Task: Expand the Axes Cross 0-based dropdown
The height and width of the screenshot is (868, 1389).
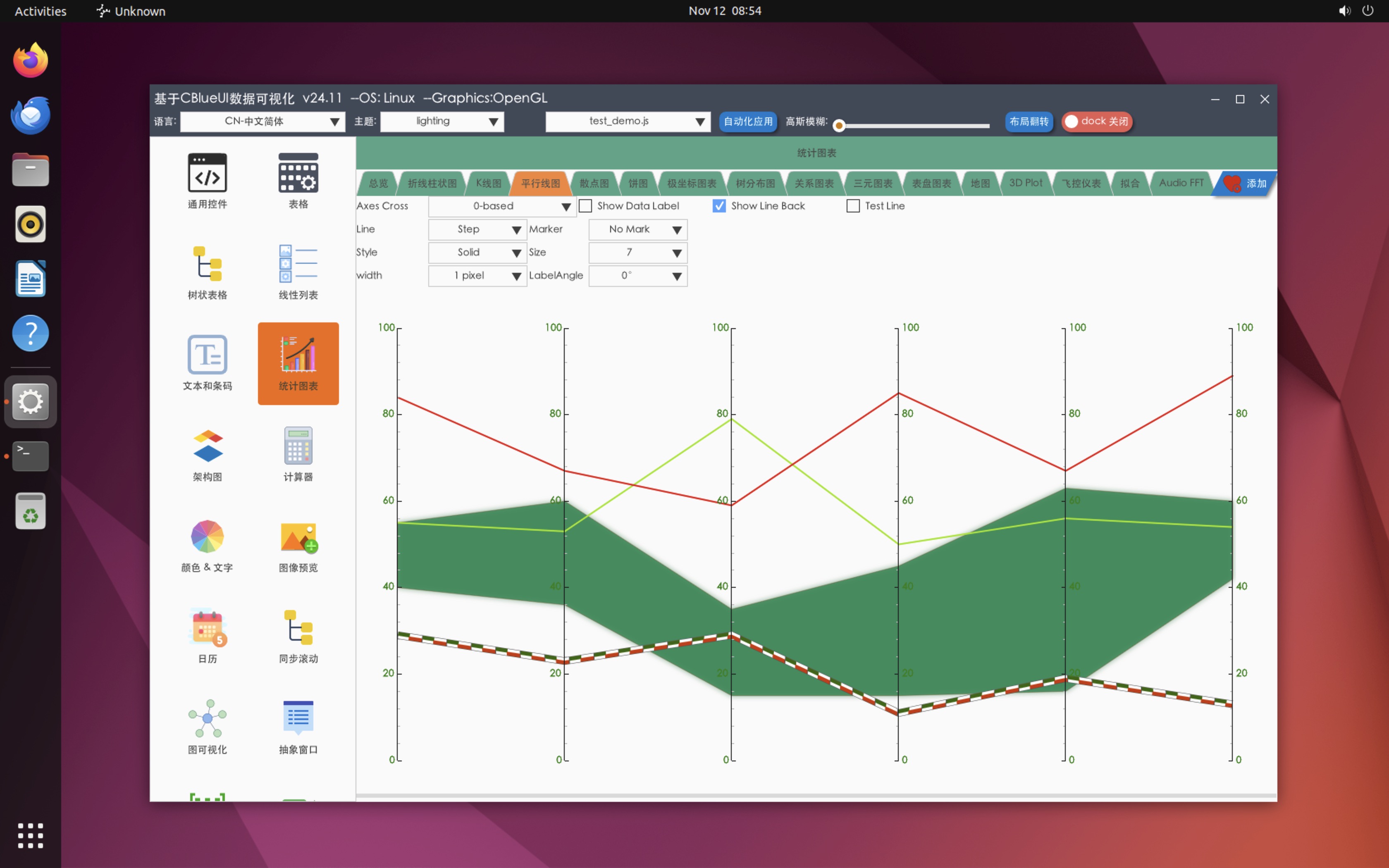Action: coord(502,206)
